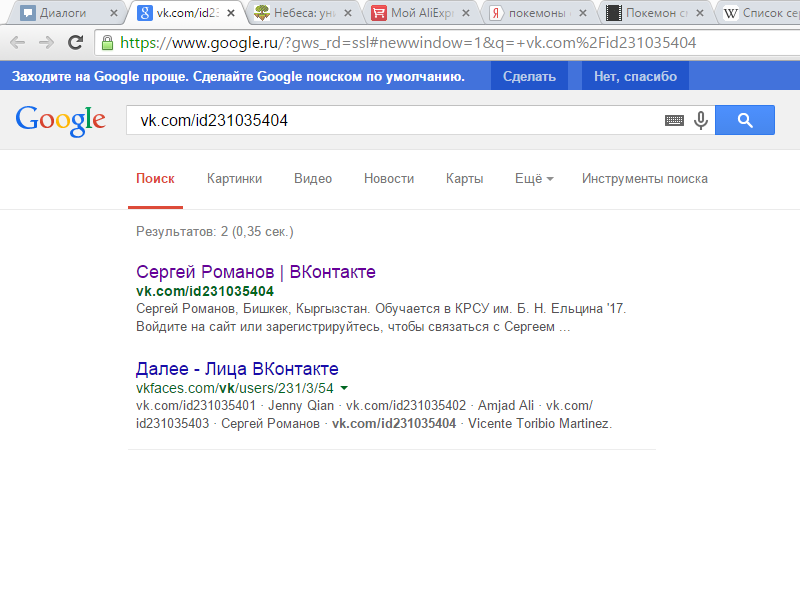
Task: Go back with the browser back arrow
Action: point(17,42)
